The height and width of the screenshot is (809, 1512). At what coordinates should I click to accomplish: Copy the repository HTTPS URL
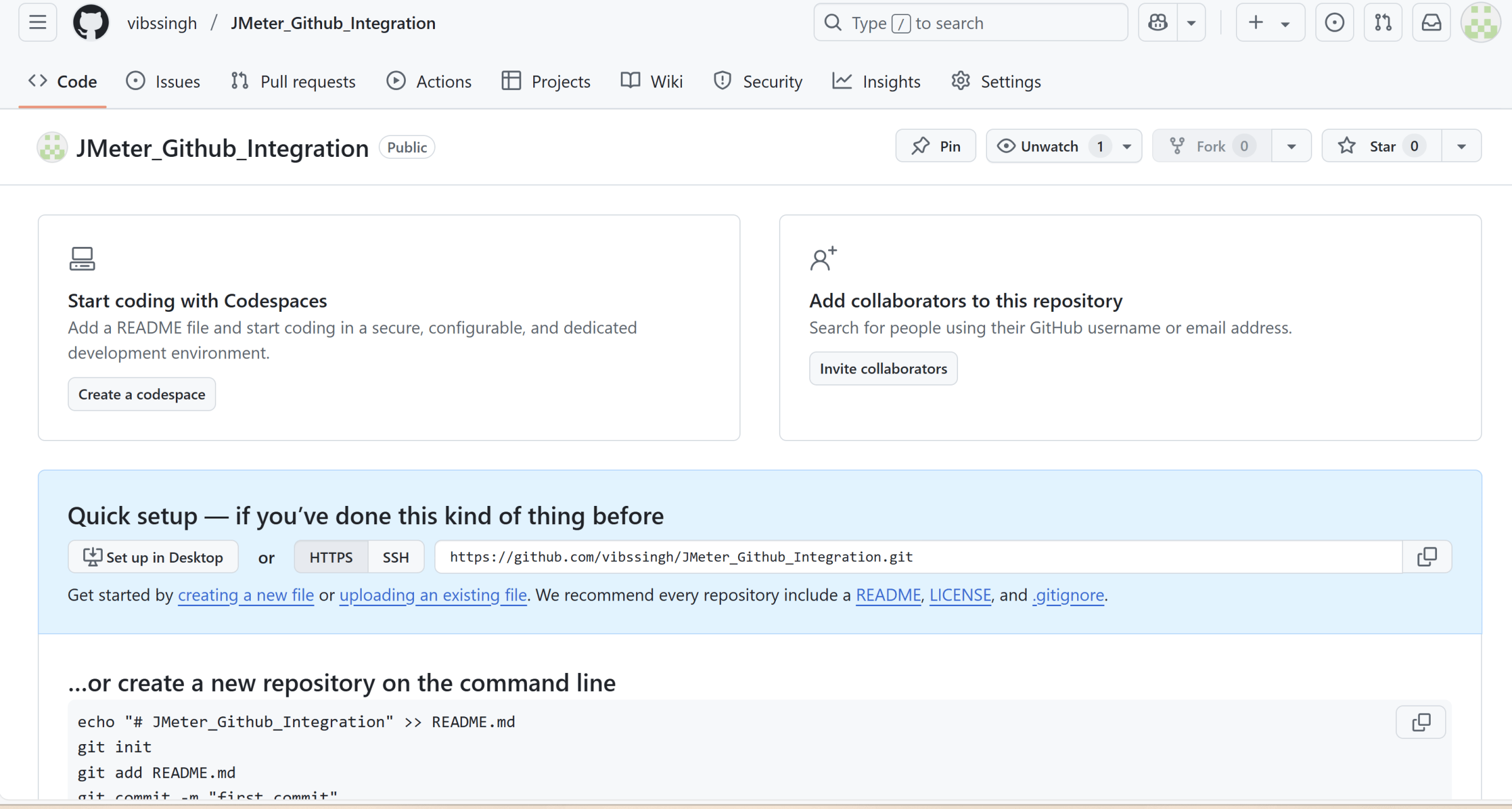point(1427,557)
